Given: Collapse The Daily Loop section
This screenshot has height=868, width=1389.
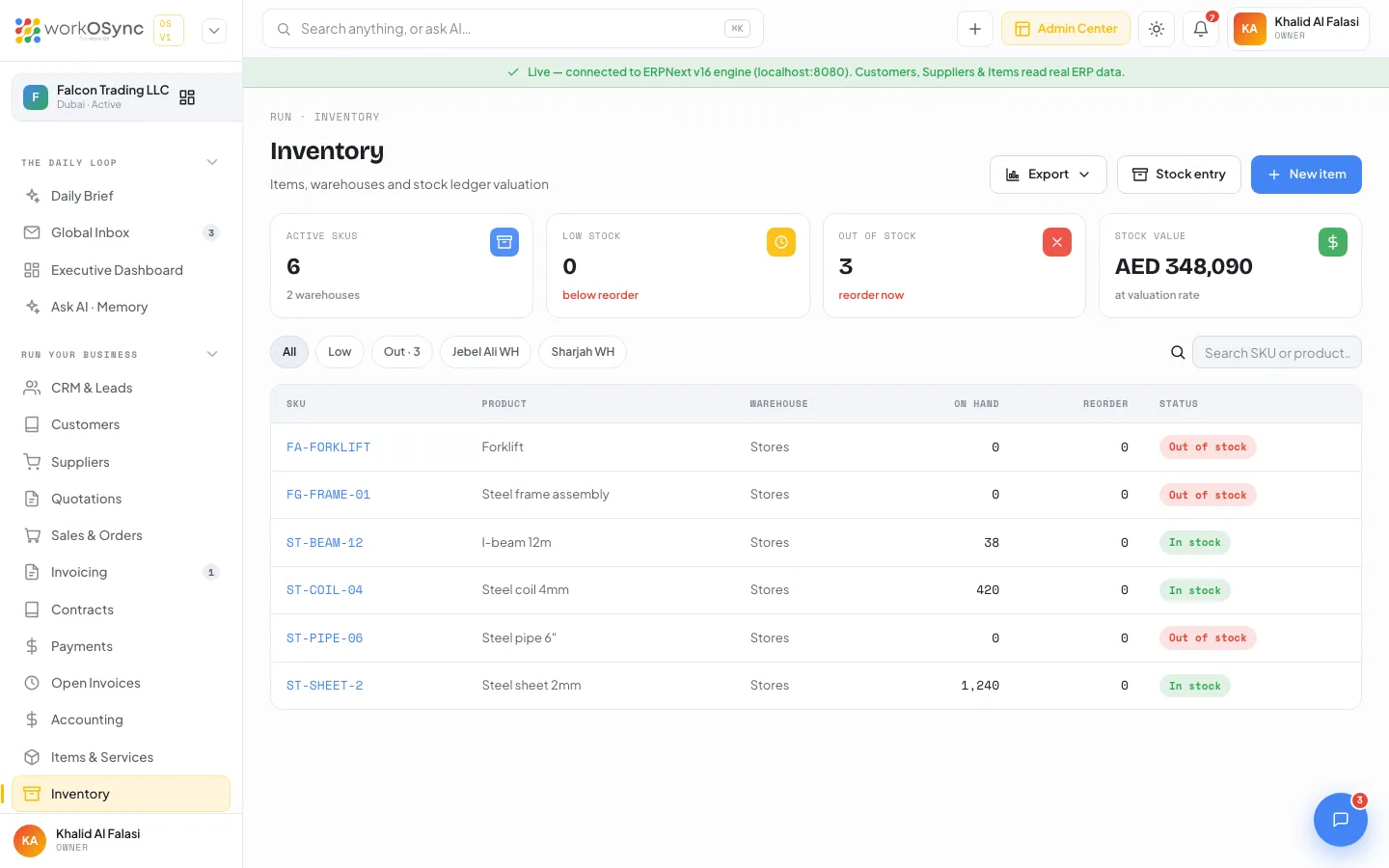Looking at the screenshot, I should pos(212,162).
